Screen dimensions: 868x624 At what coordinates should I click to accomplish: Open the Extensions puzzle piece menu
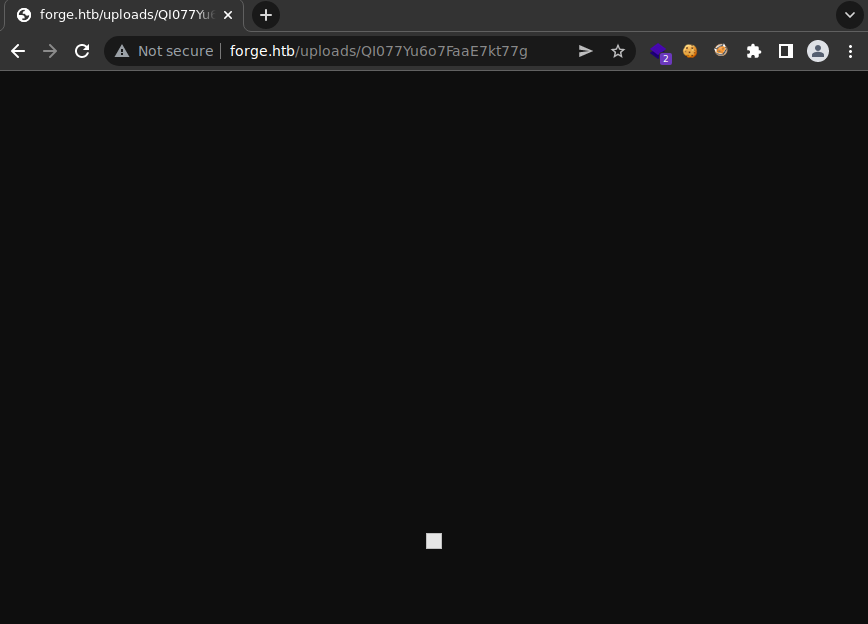(x=754, y=51)
